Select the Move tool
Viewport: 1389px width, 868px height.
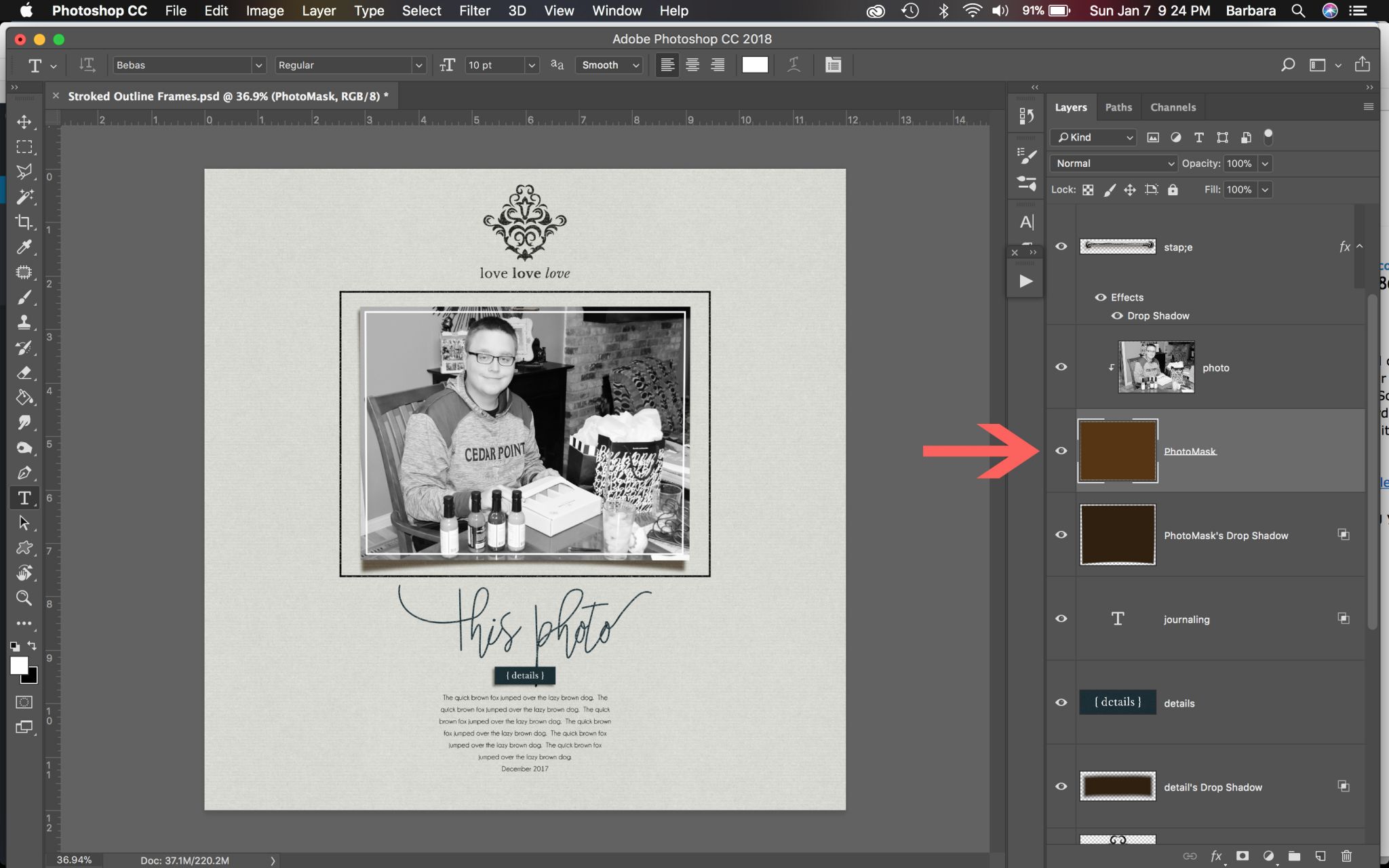[24, 122]
